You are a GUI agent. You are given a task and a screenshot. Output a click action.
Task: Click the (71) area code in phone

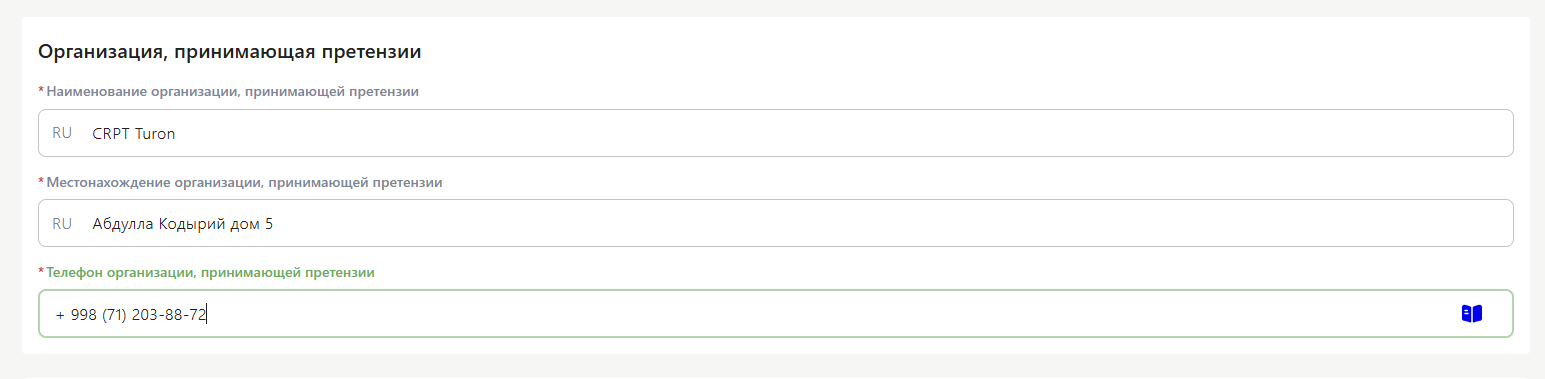click(x=114, y=315)
